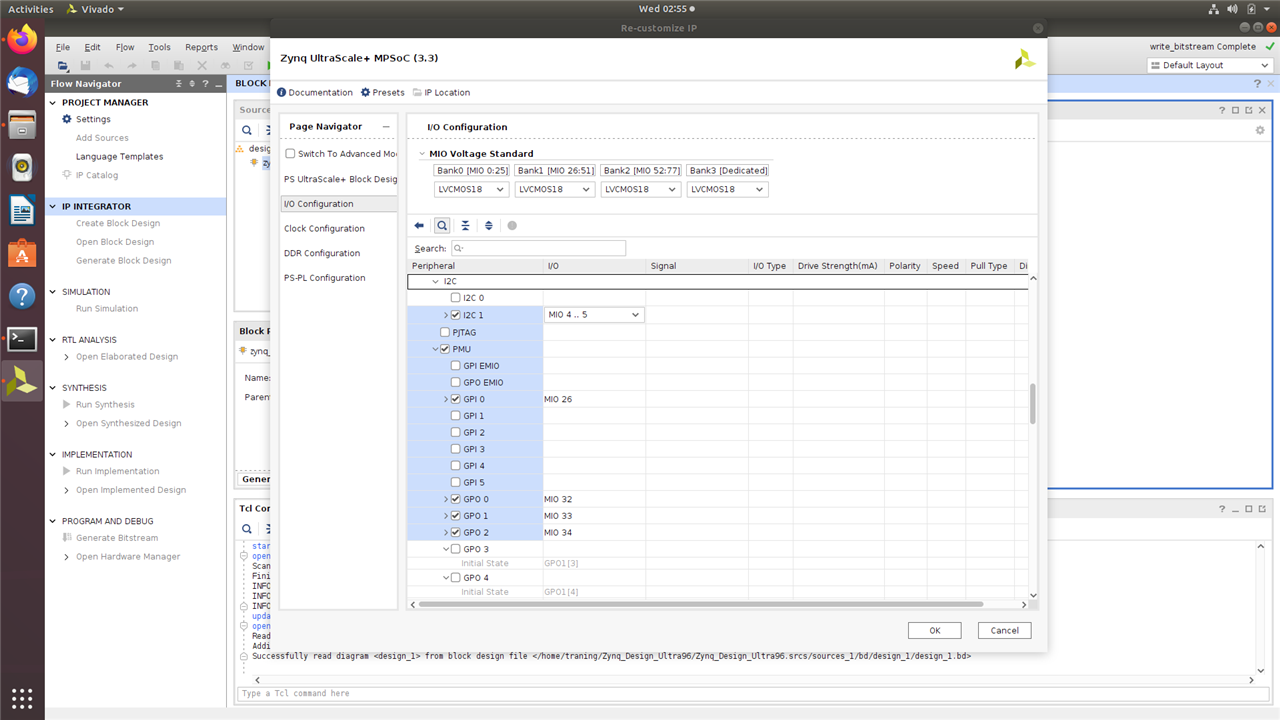This screenshot has height=720, width=1280.
Task: Open Terminal from the dock
Action: (x=22, y=339)
